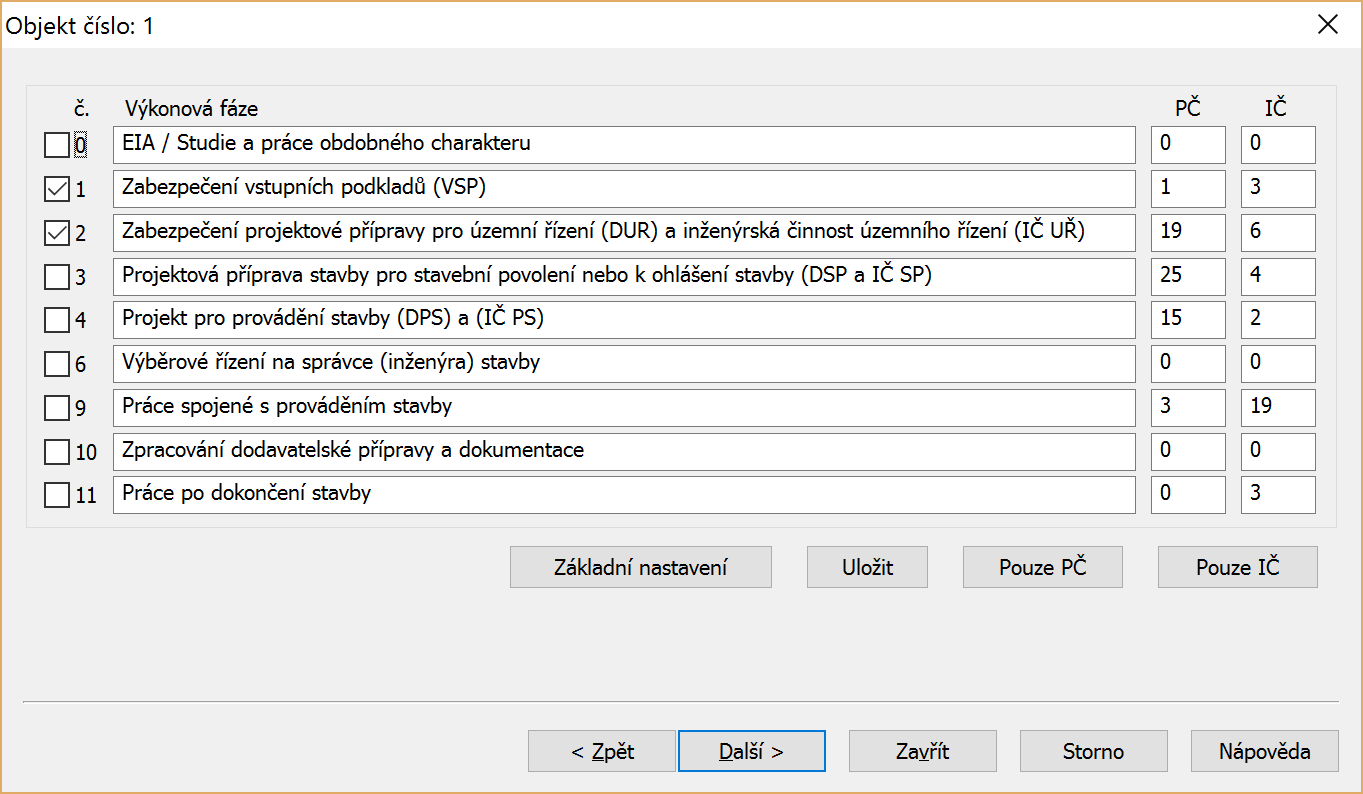
Task: Uncheck phase 2 DUR checkbox
Action: [x=57, y=233]
